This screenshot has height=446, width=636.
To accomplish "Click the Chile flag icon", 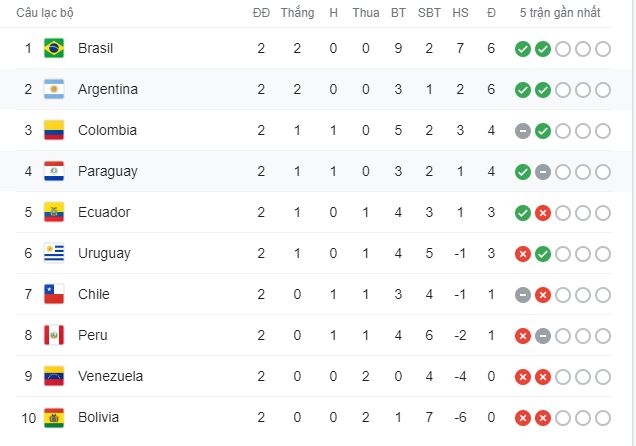I will 54,294.
